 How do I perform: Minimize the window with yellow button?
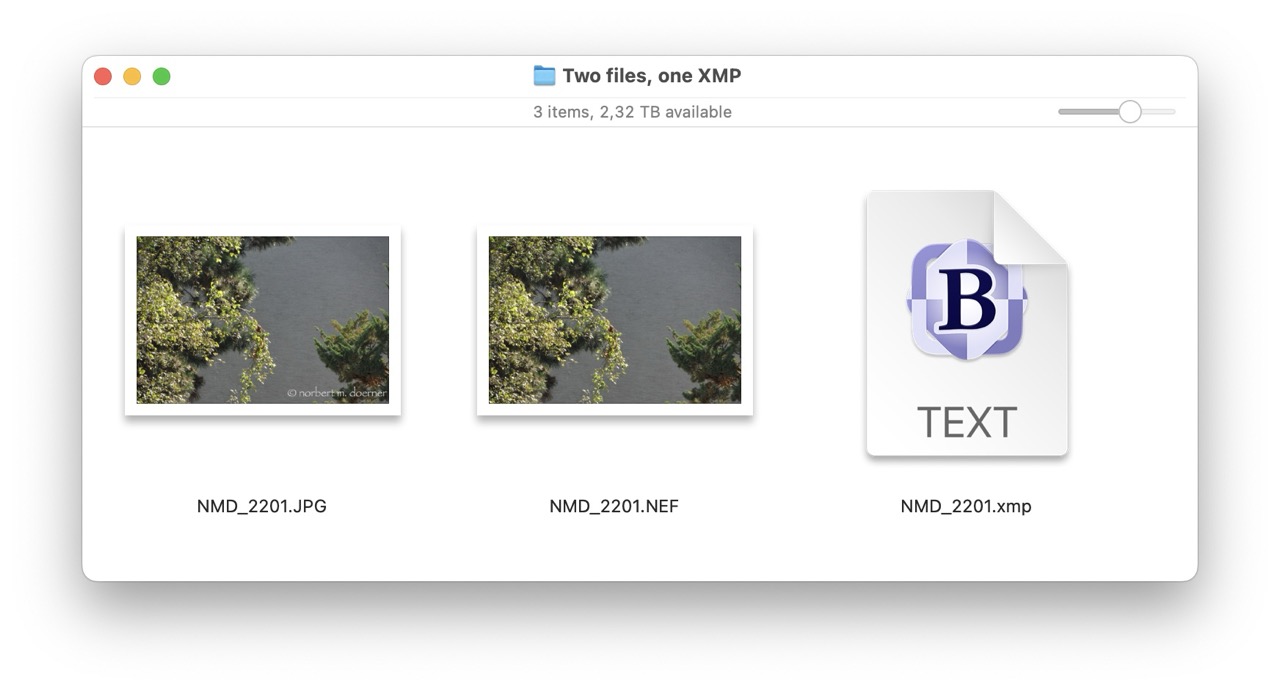pos(132,76)
